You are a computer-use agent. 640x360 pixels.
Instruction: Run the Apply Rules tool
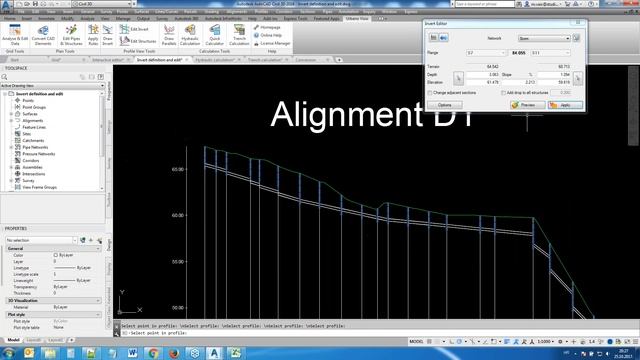(93, 35)
